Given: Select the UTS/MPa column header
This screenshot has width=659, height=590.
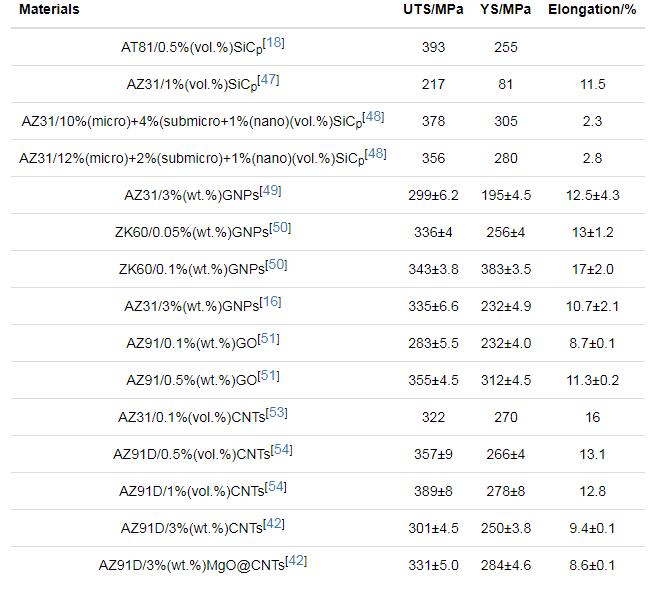Looking at the screenshot, I should click(426, 10).
